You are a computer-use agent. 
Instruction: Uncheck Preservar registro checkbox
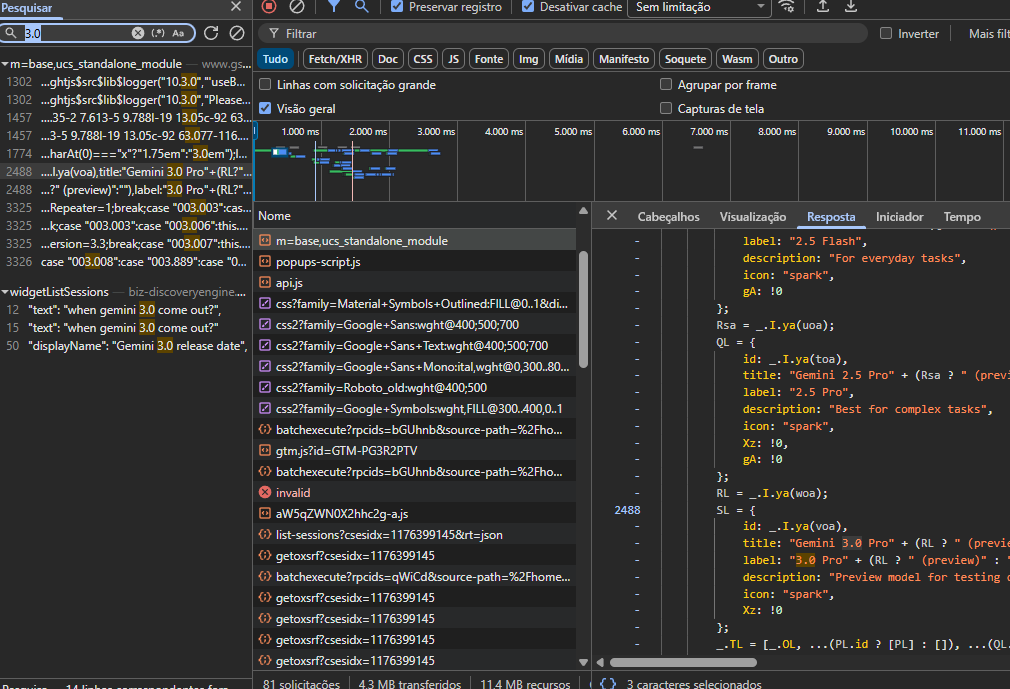pos(397,7)
